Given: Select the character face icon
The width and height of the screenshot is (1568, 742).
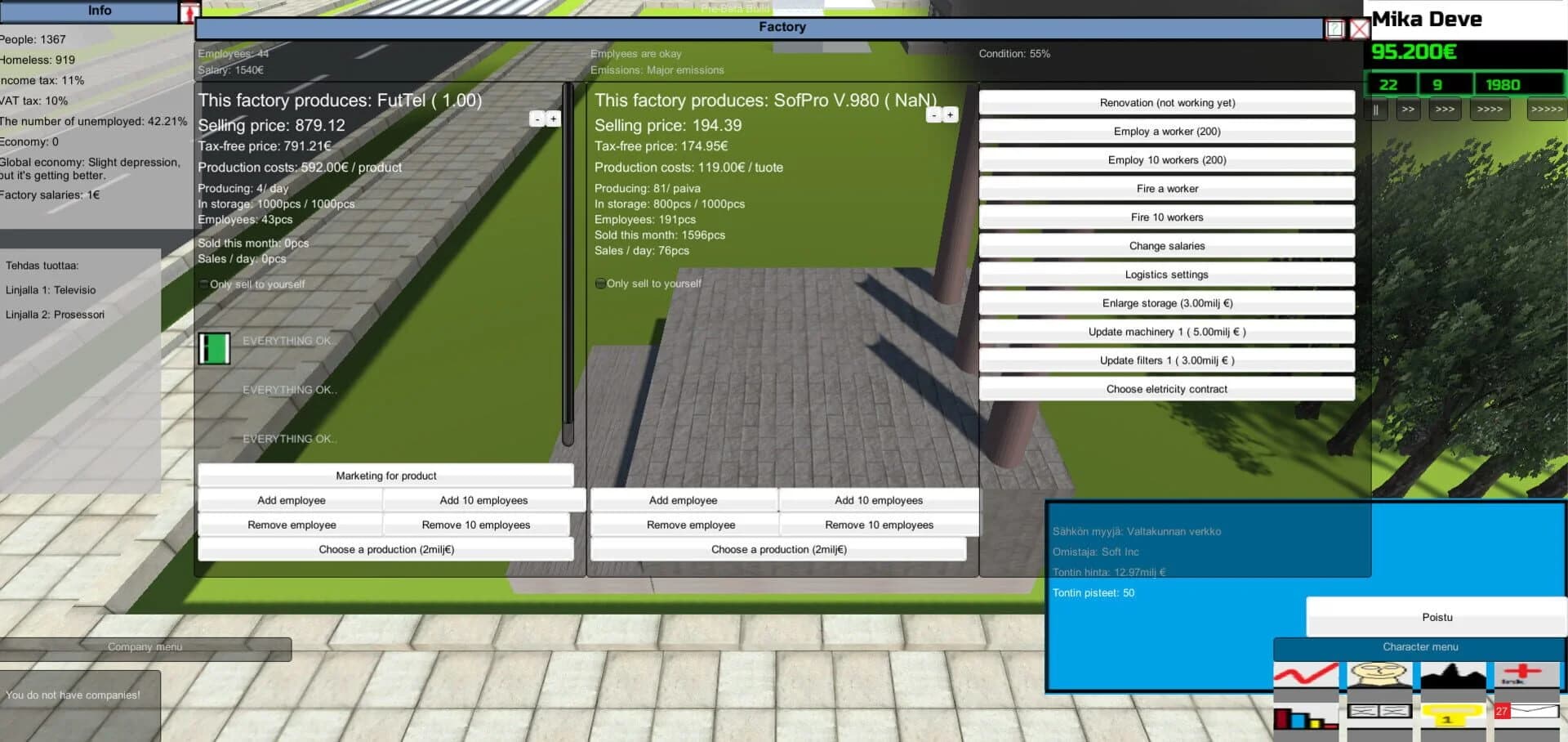Looking at the screenshot, I should 1379,673.
